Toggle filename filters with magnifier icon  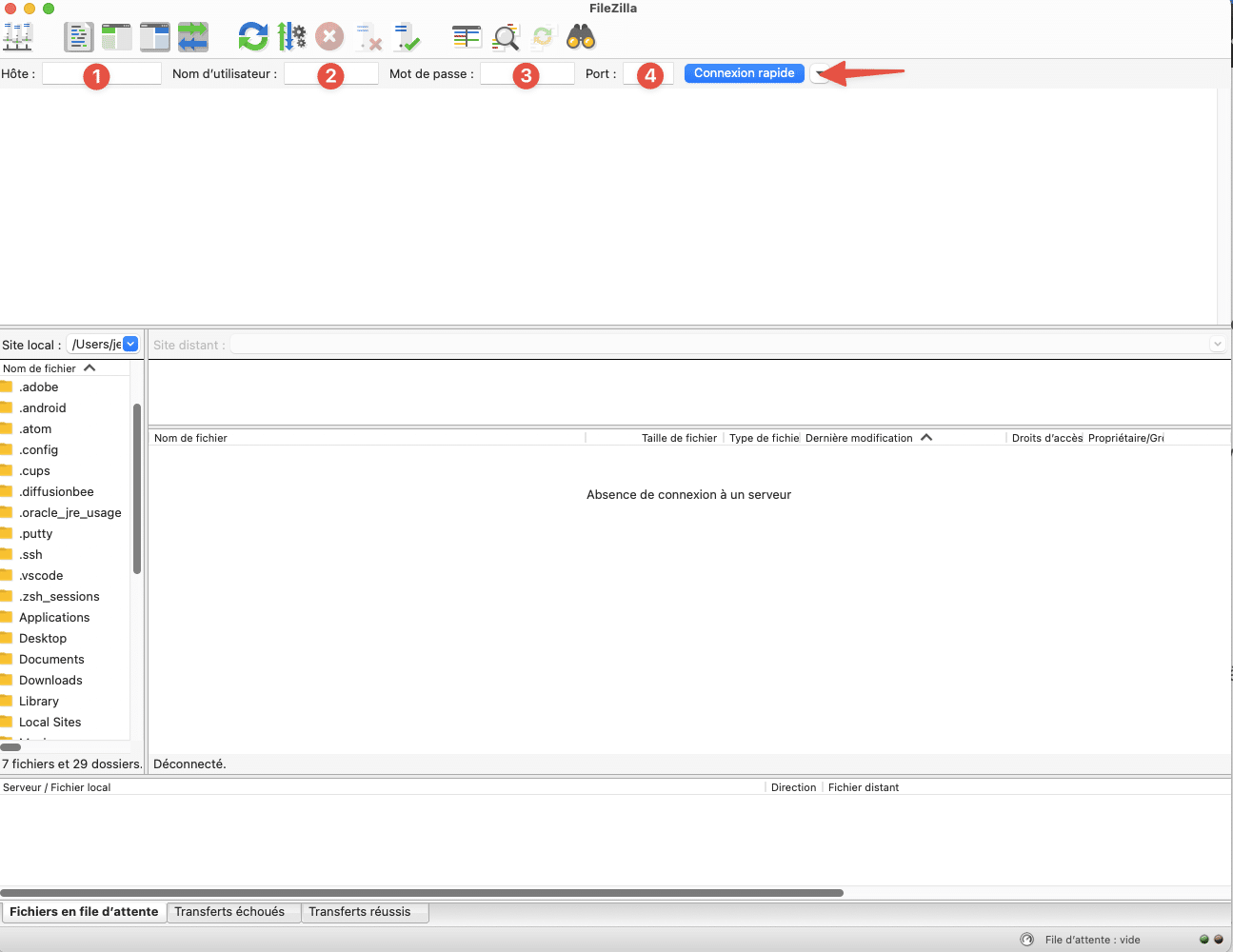[x=506, y=37]
